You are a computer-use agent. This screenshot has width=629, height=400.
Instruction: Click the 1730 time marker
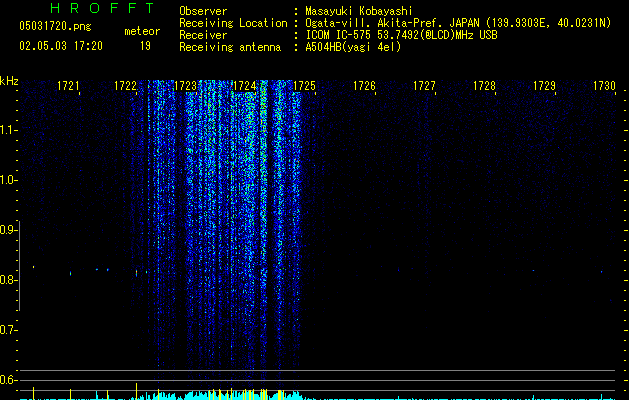[604, 86]
